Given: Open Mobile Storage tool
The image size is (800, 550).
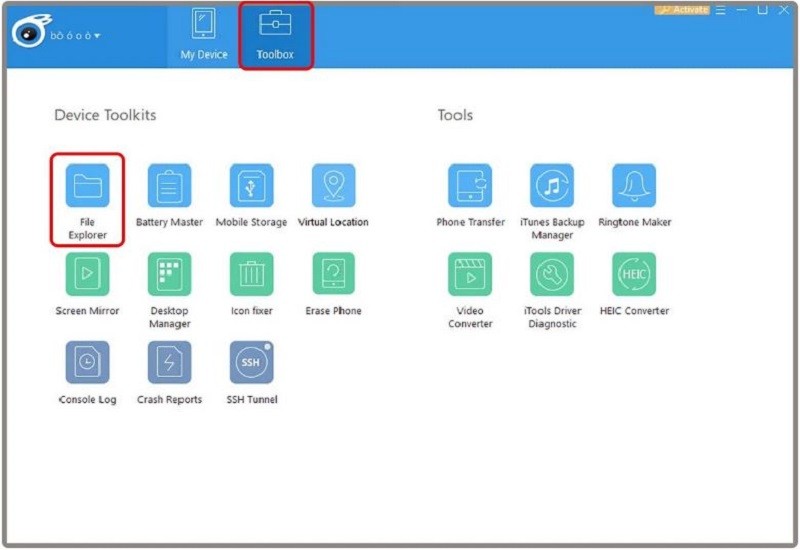Looking at the screenshot, I should (x=252, y=186).
